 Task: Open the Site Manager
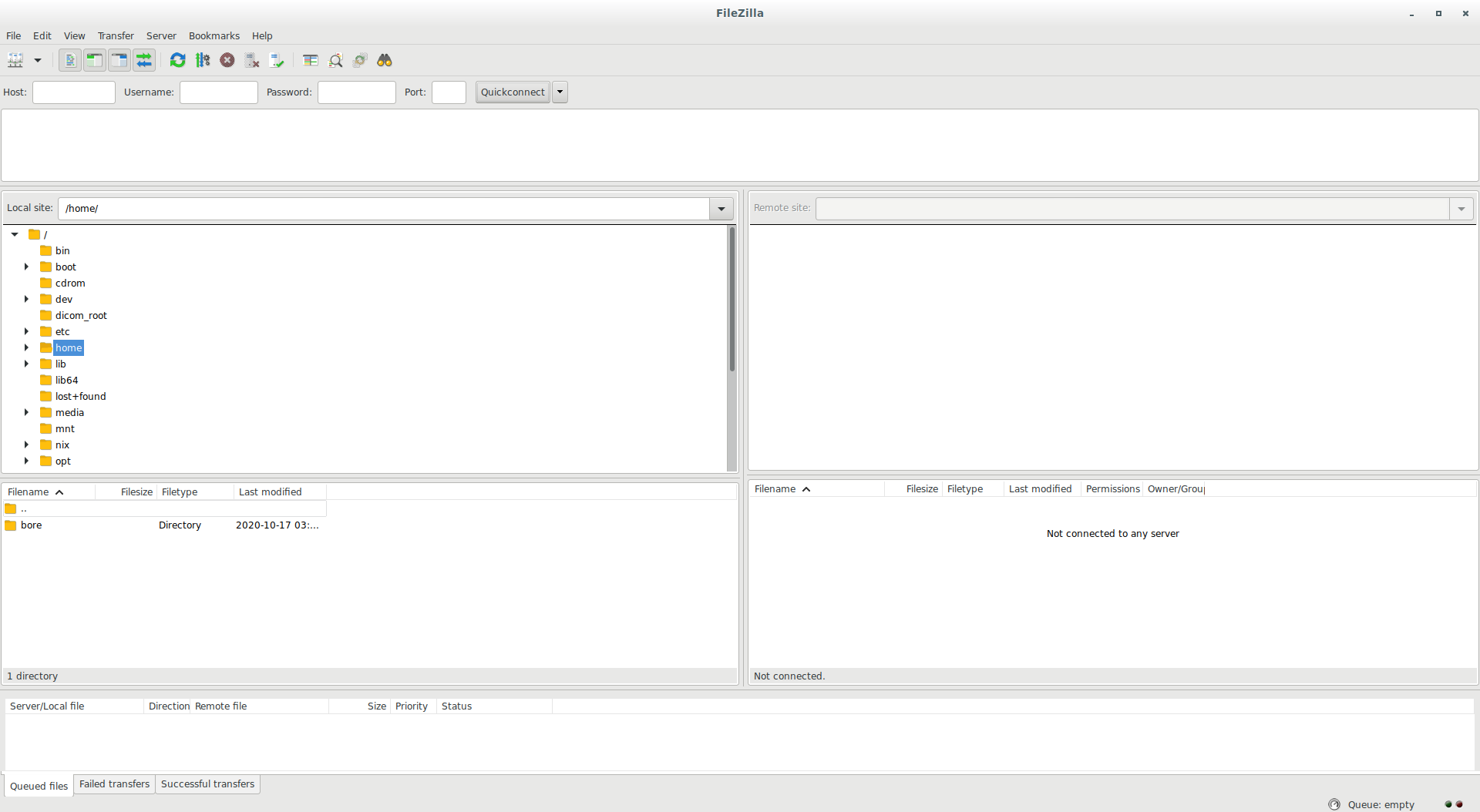point(15,60)
